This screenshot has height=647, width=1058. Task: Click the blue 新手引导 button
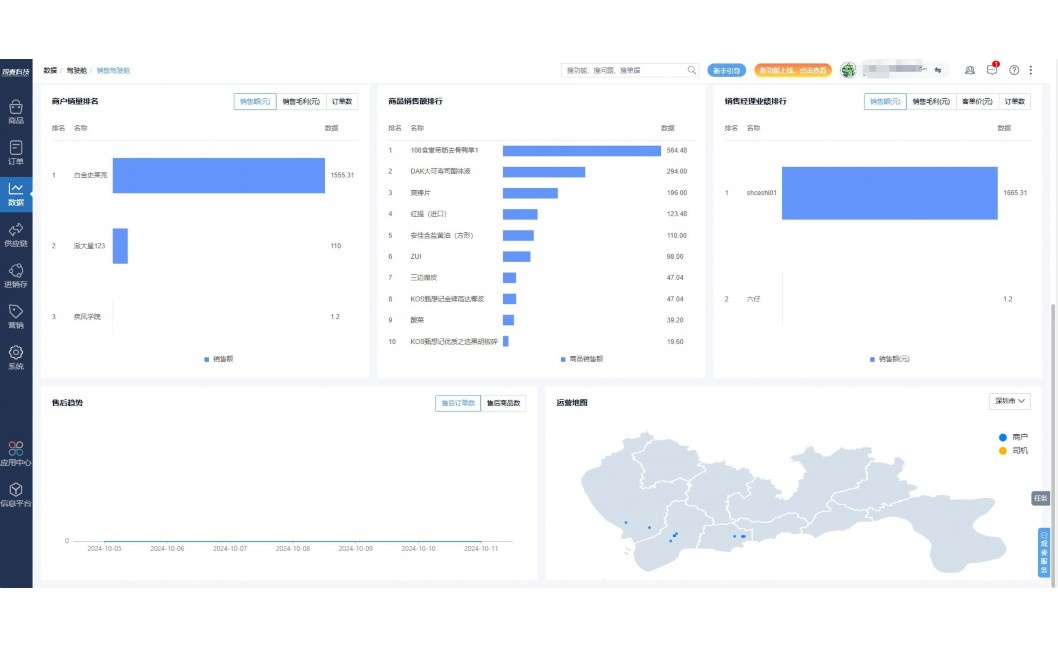point(727,70)
